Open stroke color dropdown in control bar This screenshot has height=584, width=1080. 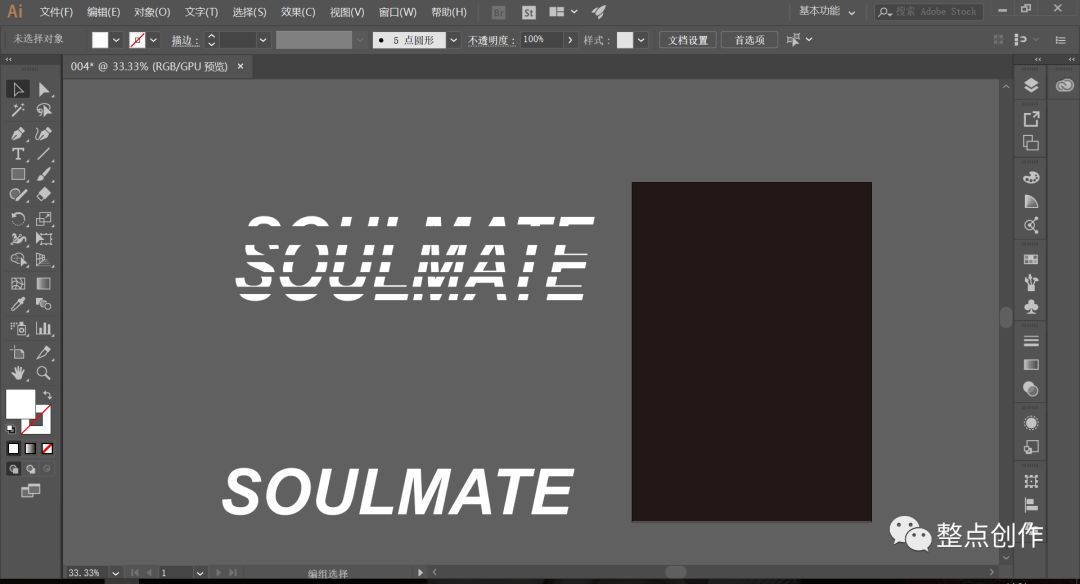(x=153, y=40)
